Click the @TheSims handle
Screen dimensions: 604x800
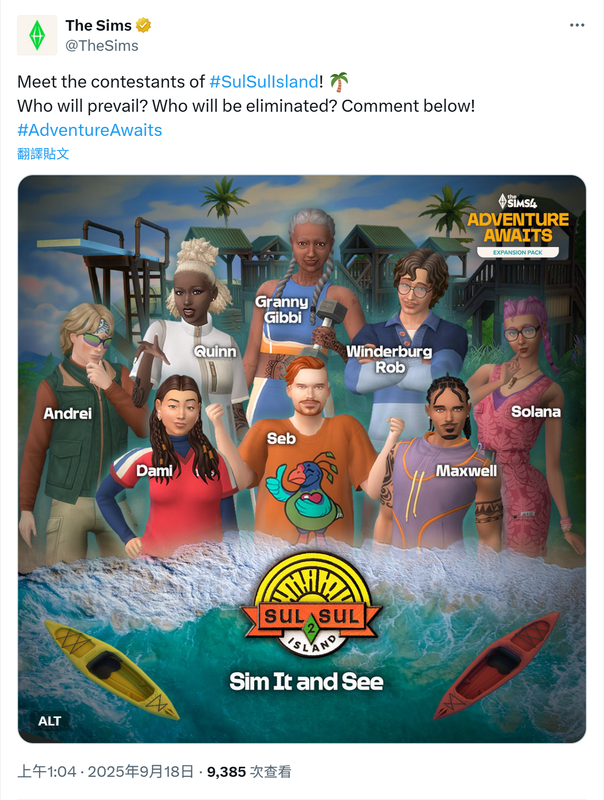(x=102, y=45)
